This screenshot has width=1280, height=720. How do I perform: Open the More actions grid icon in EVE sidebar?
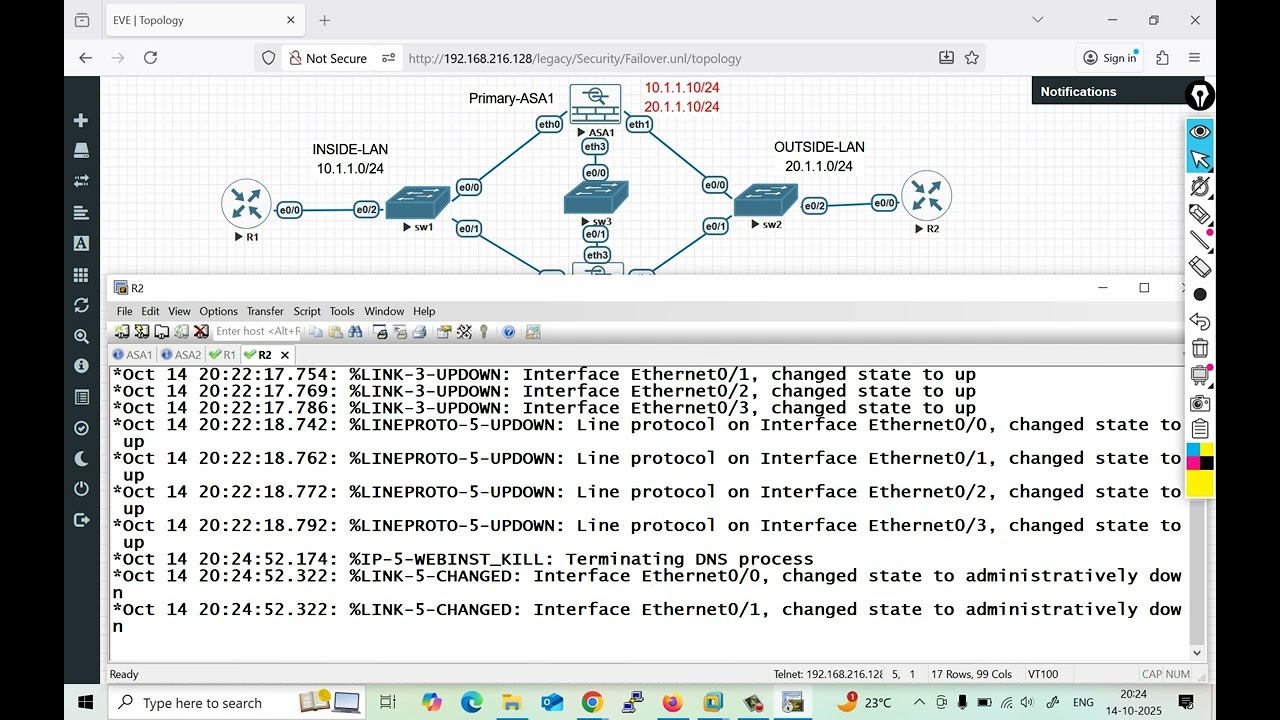pos(81,274)
